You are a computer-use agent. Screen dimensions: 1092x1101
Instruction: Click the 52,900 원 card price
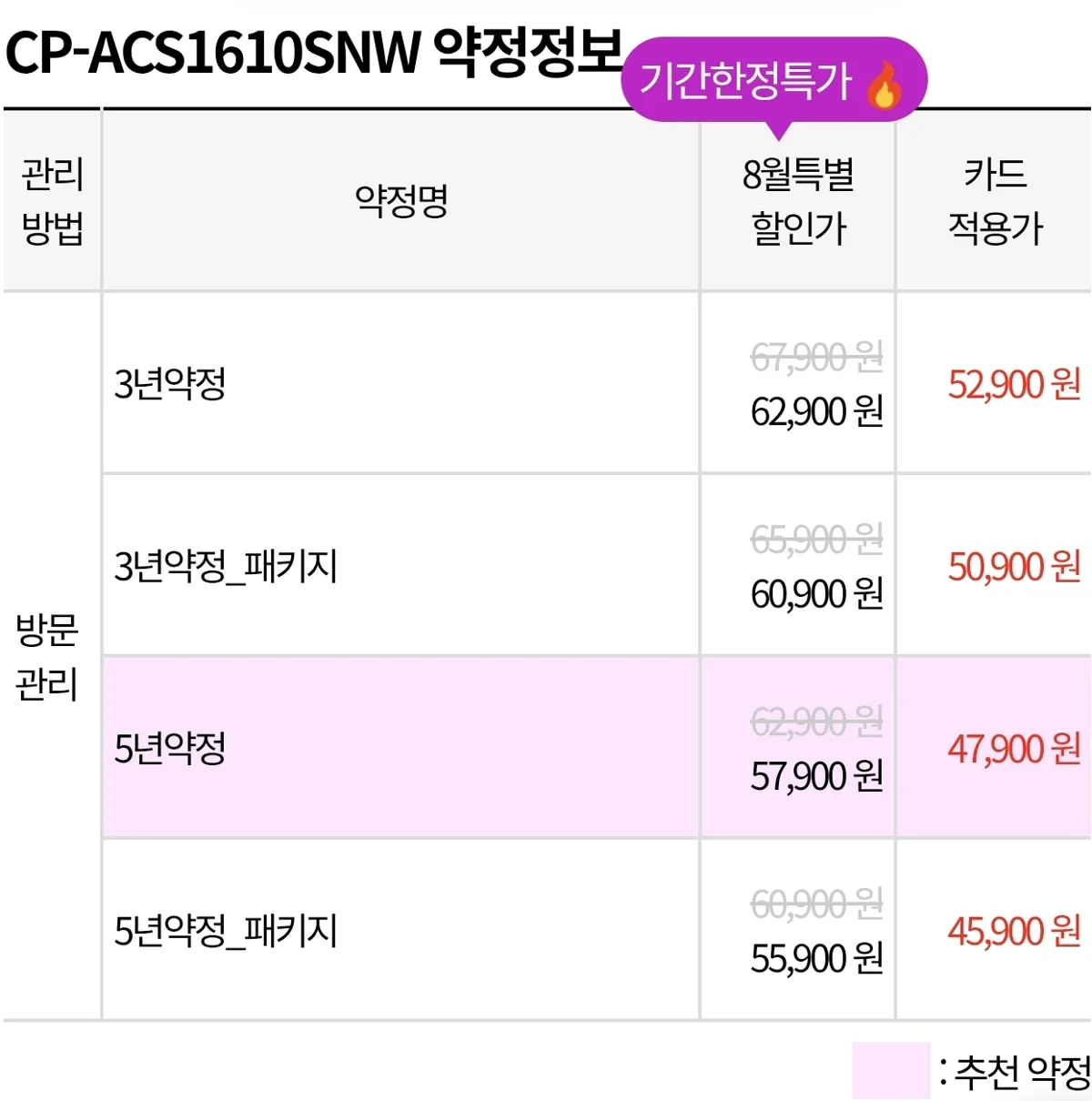click(x=1015, y=384)
